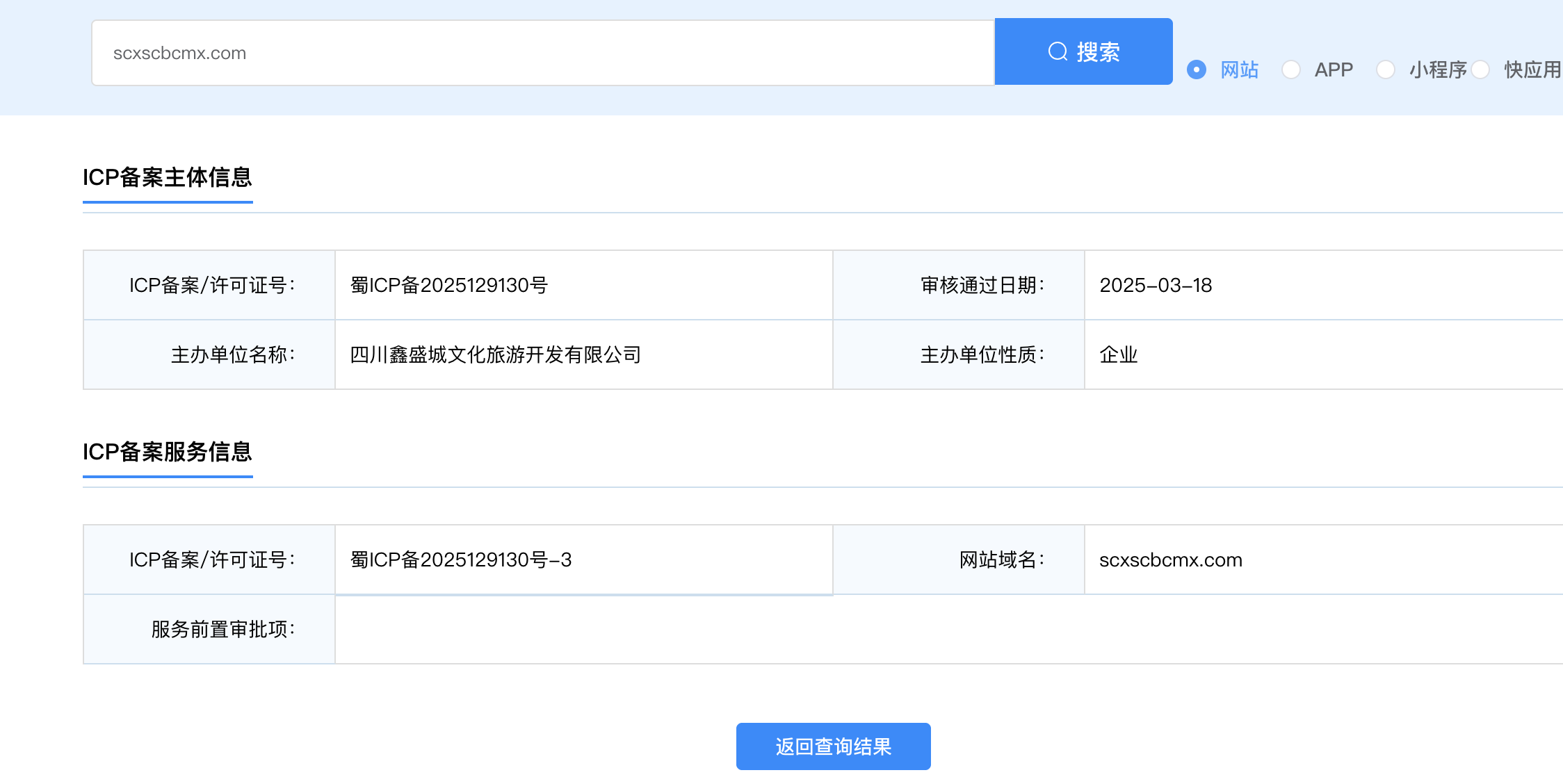Screen dimensions: 1563x784
Task: Click the 主办单位名称 label cell
Action: (209, 354)
